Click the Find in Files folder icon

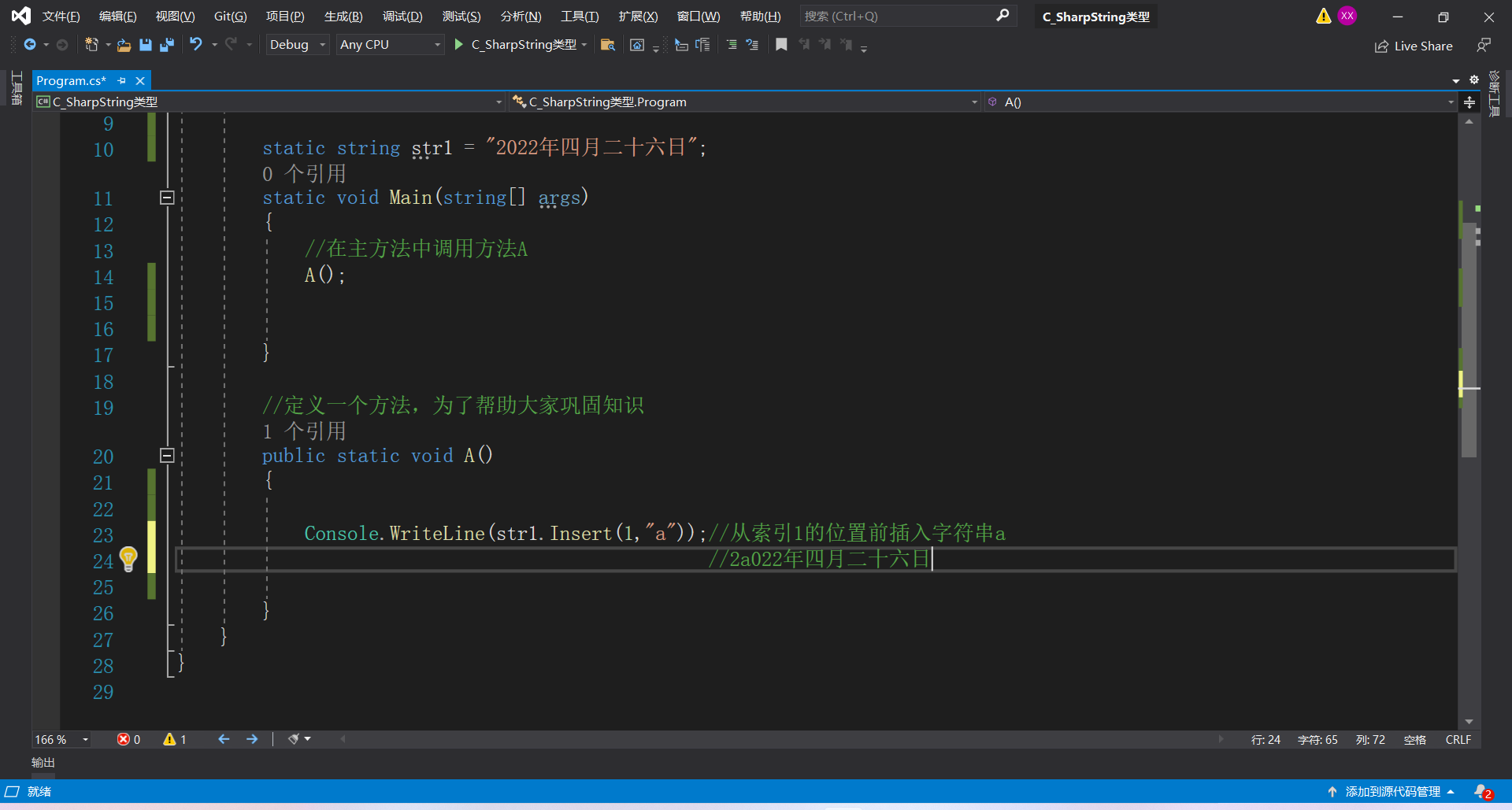607,45
